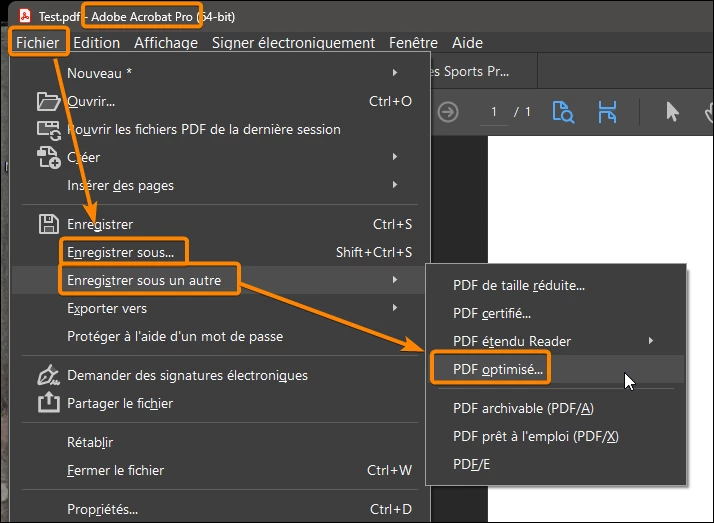This screenshot has width=714, height=523.
Task: Open the Aide menu
Action: 467,43
